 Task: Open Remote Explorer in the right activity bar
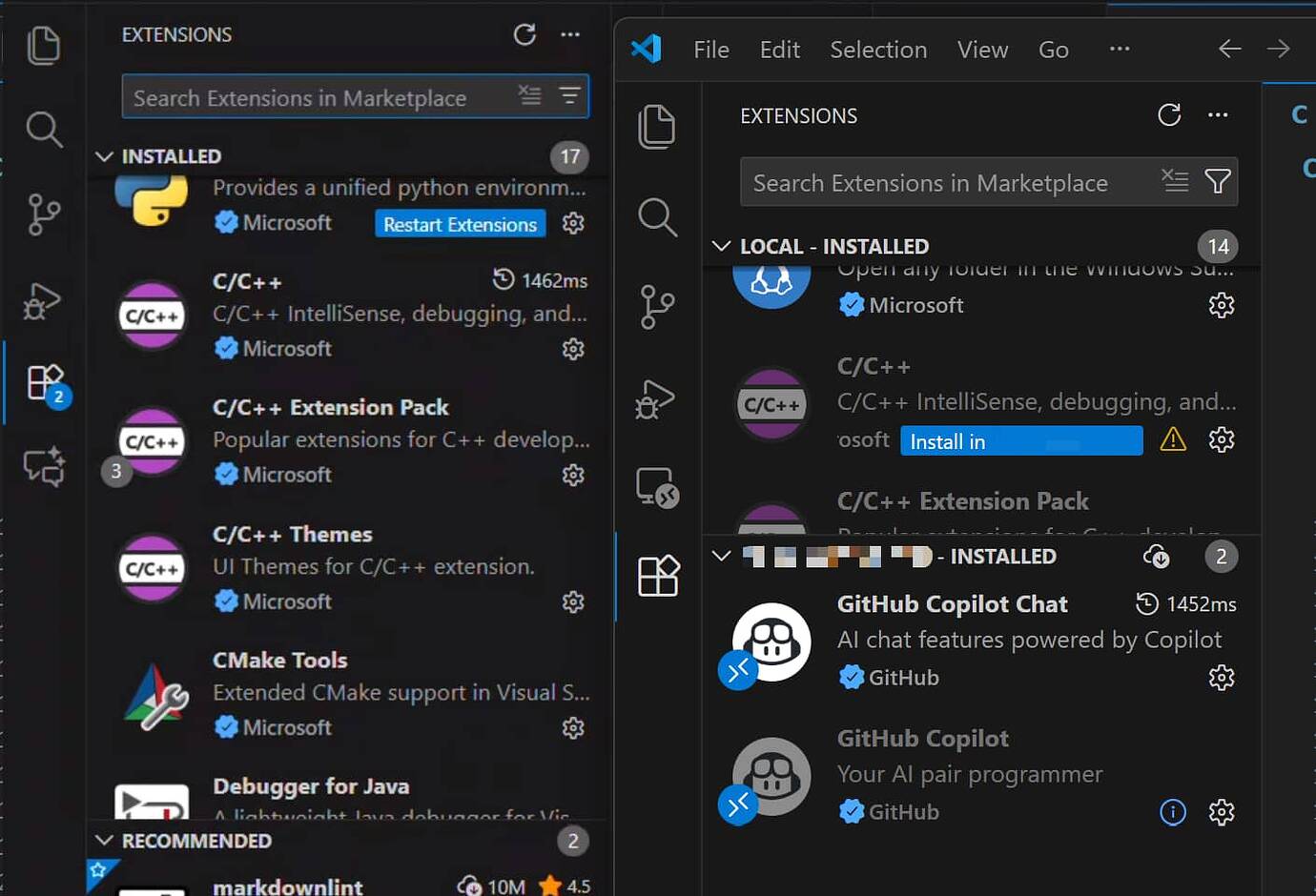[657, 487]
